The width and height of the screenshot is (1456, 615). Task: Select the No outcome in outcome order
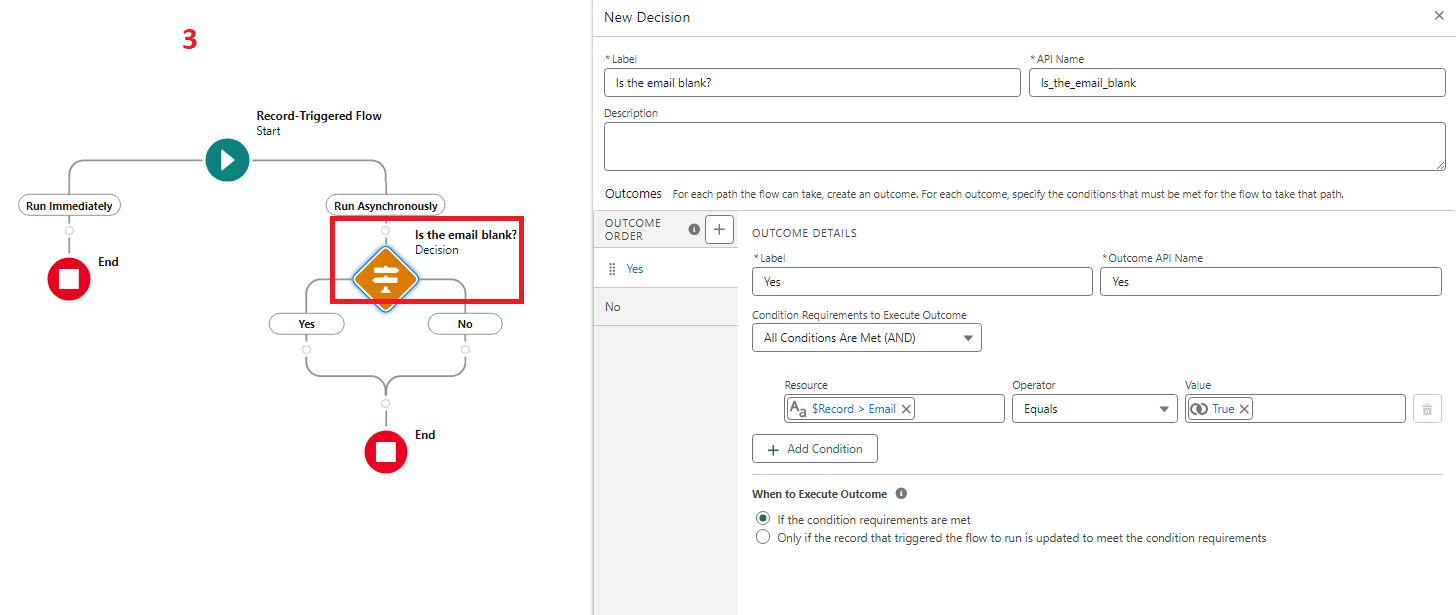coord(613,307)
